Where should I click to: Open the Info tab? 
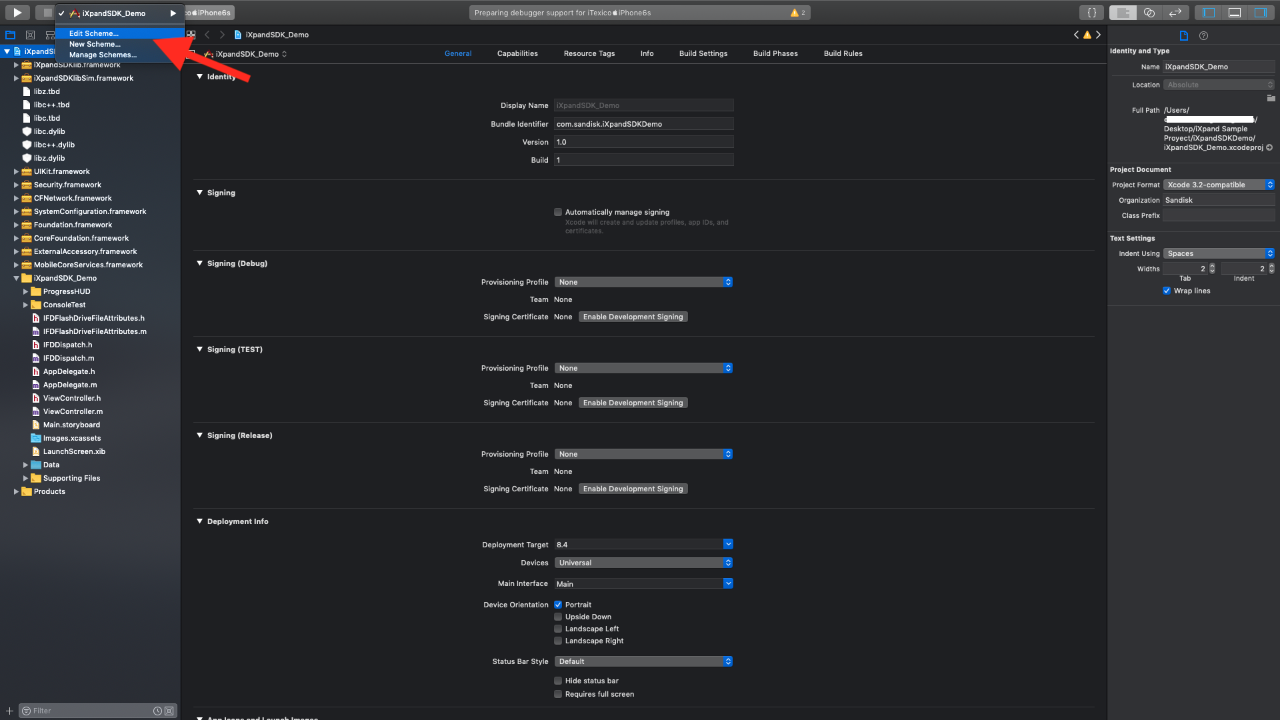click(x=647, y=54)
